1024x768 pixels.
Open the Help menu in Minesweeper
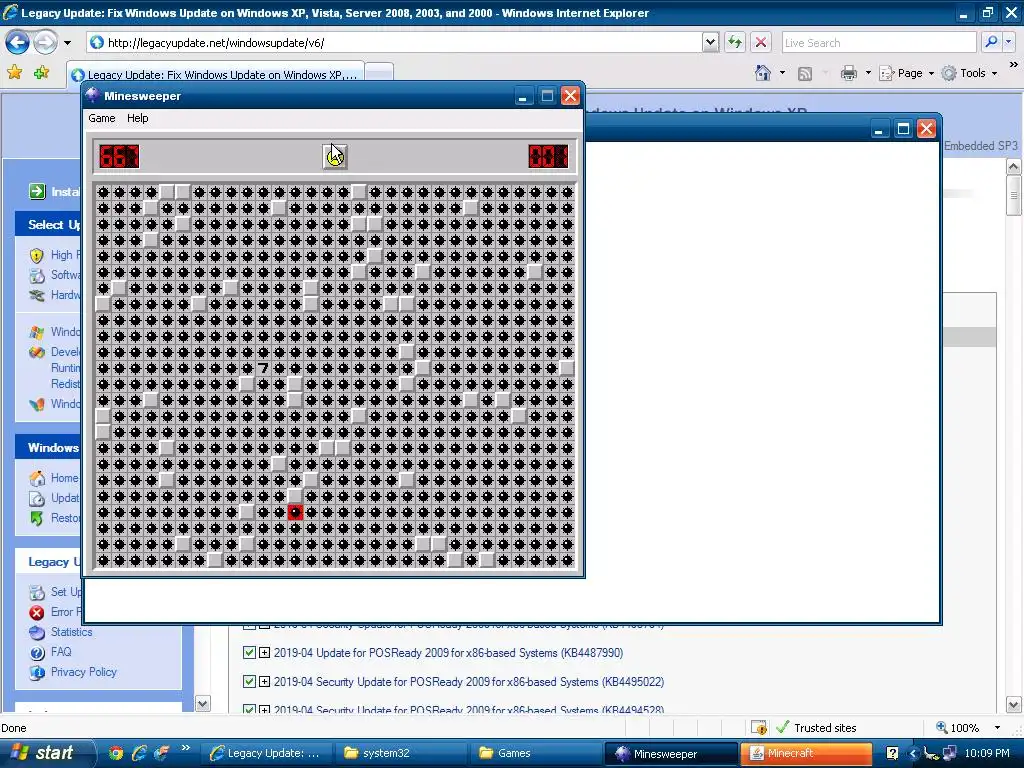[138, 118]
